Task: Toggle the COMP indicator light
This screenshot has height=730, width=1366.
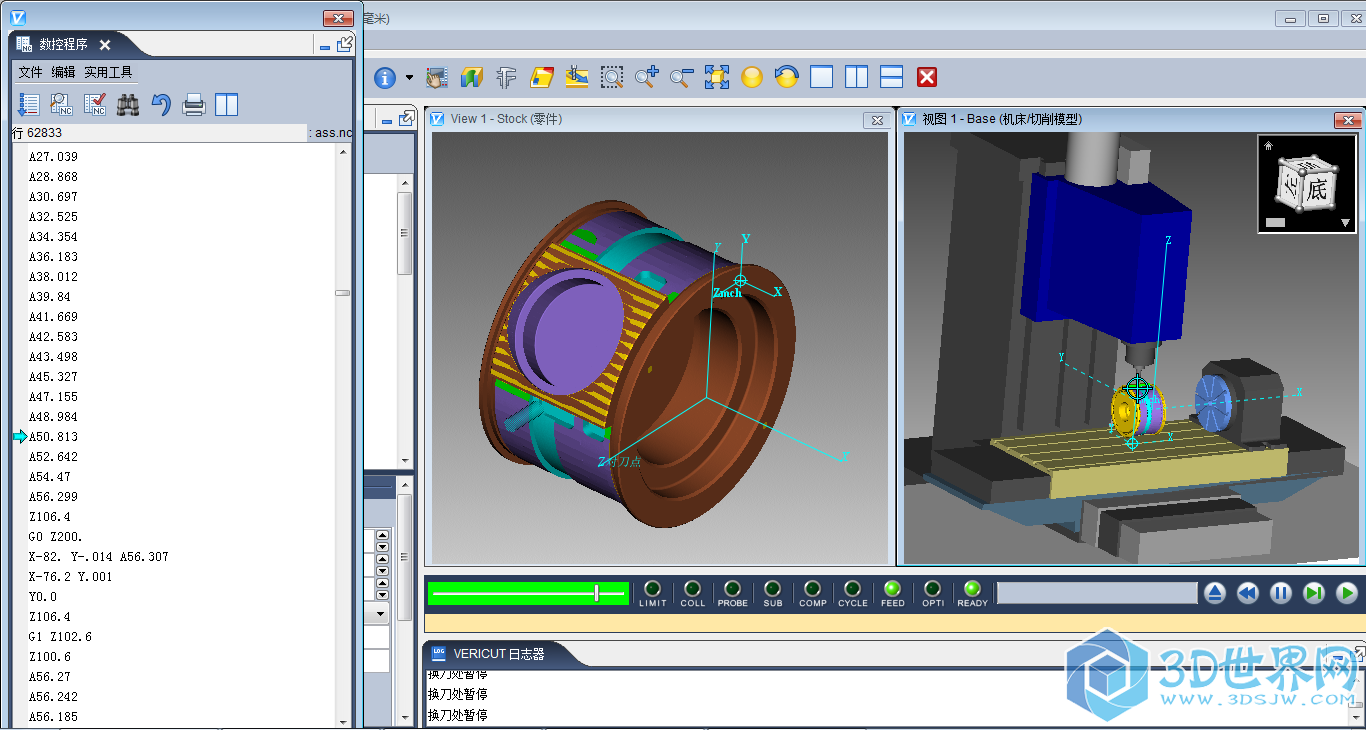Action: point(812,589)
